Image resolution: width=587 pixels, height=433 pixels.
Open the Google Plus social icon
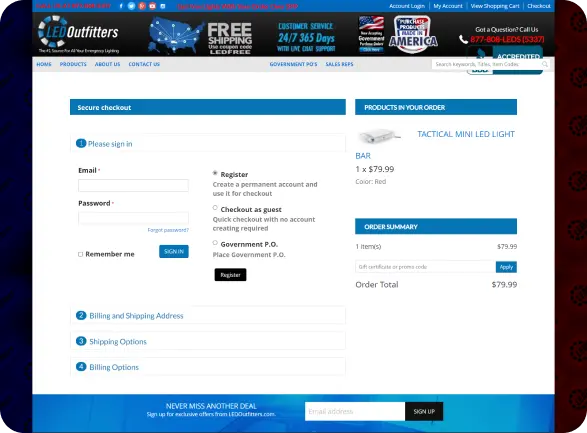click(x=142, y=6)
